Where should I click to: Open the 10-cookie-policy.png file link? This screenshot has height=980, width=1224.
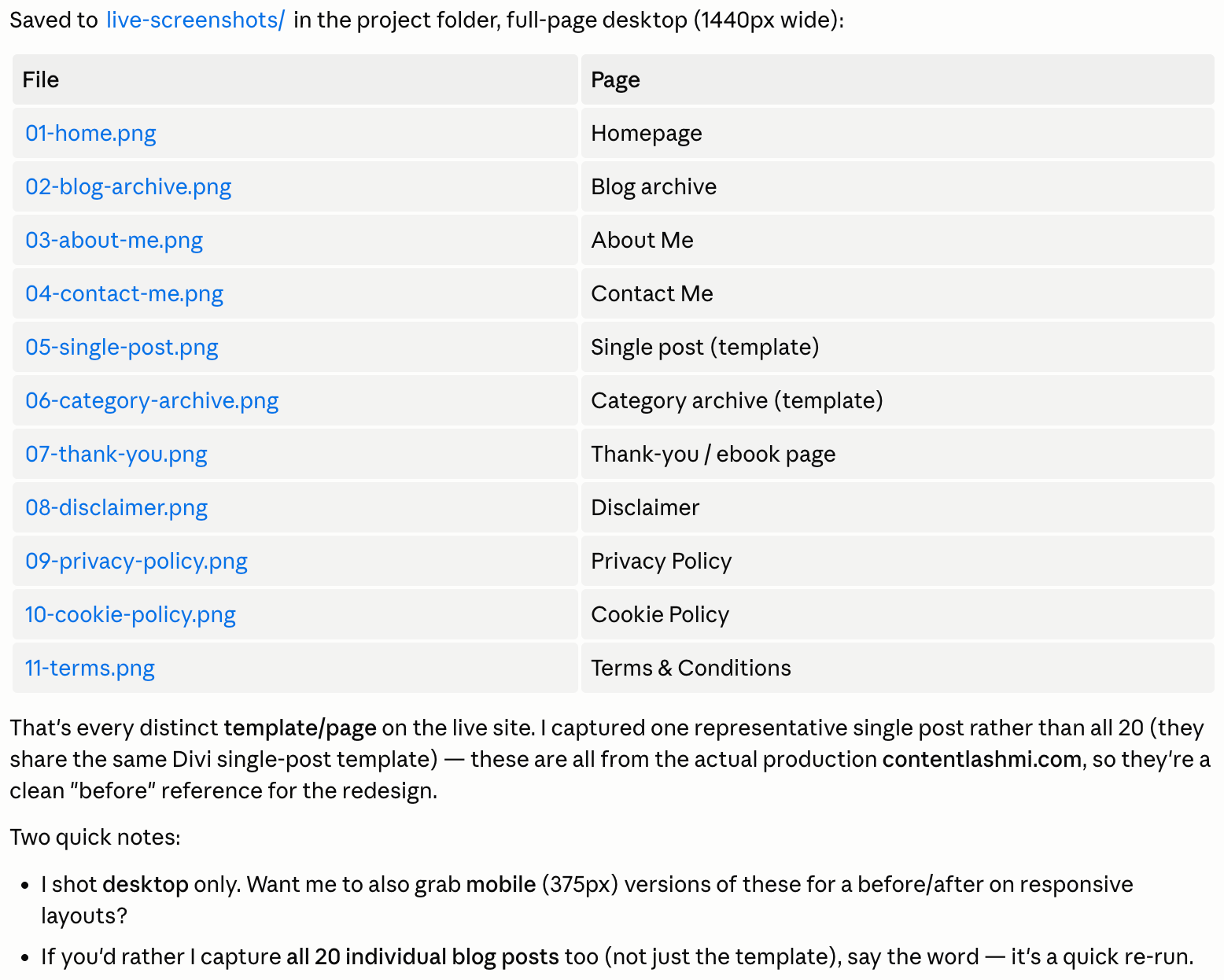131,614
